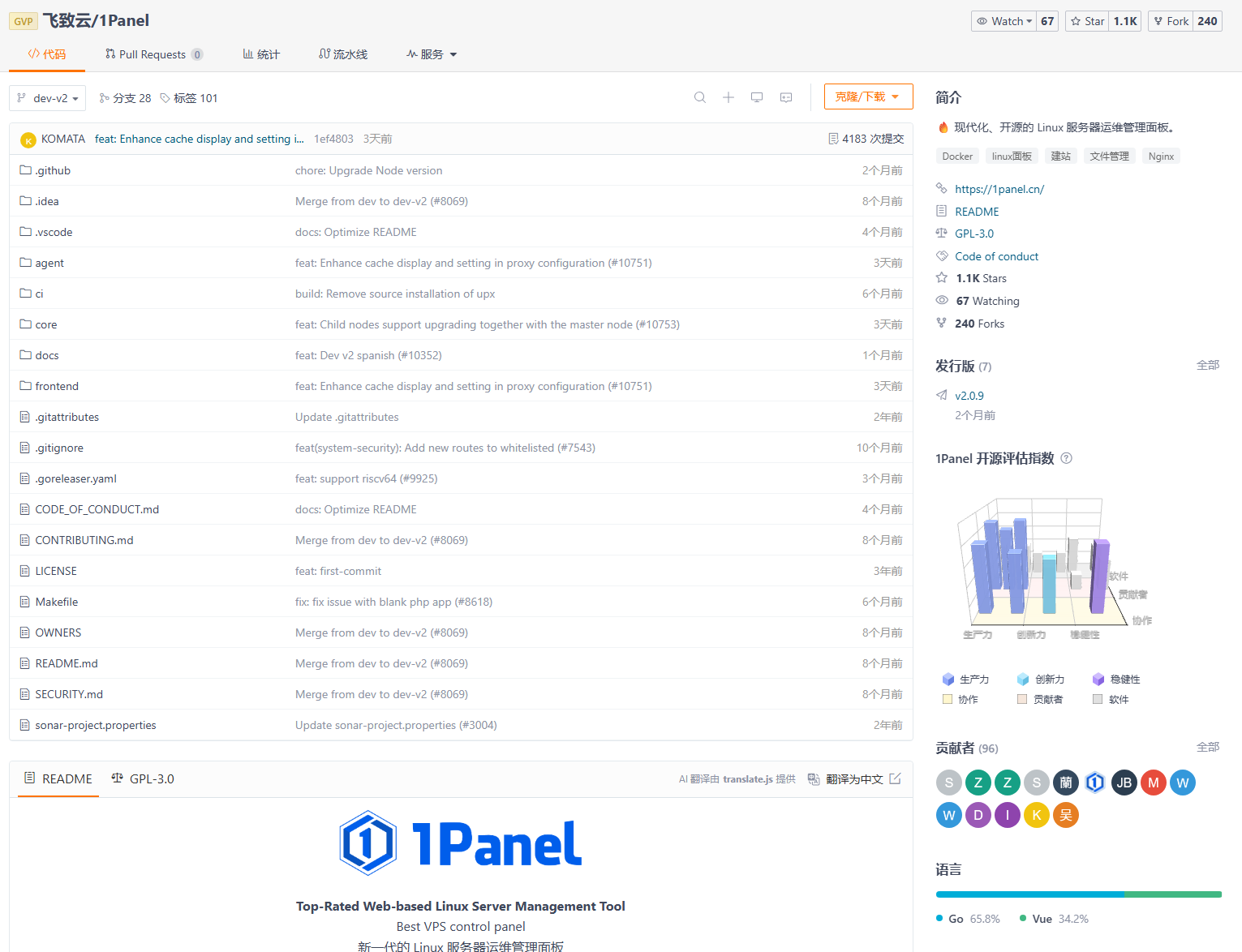
Task: Click the Nginx topic tag
Action: [x=1161, y=157]
